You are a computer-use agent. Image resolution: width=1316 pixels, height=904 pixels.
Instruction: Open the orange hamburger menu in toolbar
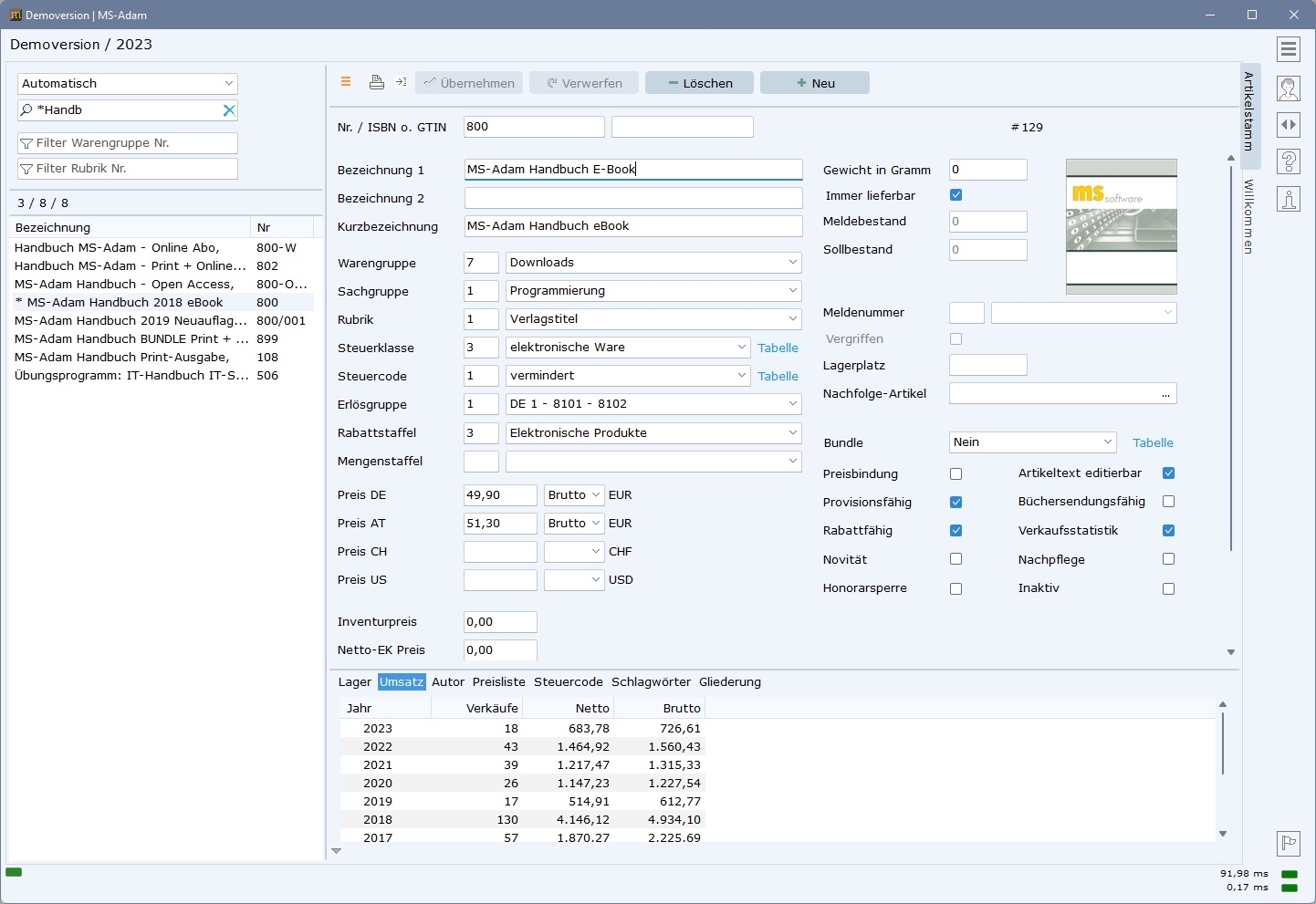click(x=346, y=82)
